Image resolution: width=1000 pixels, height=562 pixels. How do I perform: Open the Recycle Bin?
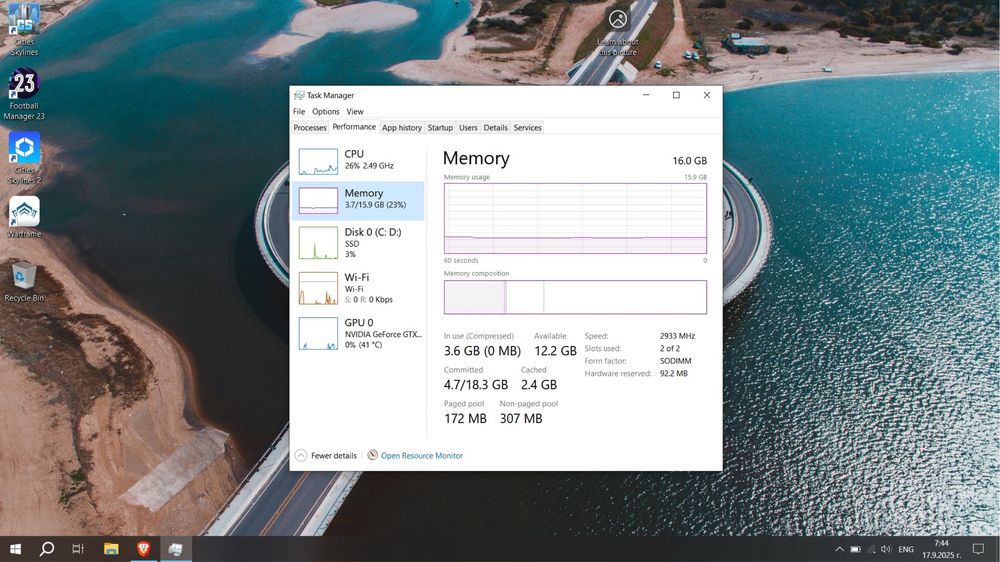24,281
